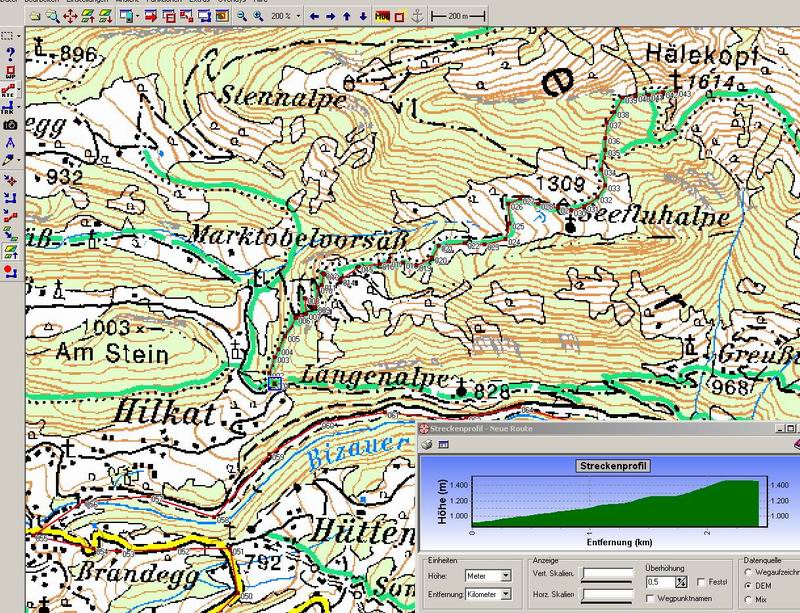Screen dimensions: 800x613
Task: Click the anchor icon in the top toolbar
Action: pos(417,16)
